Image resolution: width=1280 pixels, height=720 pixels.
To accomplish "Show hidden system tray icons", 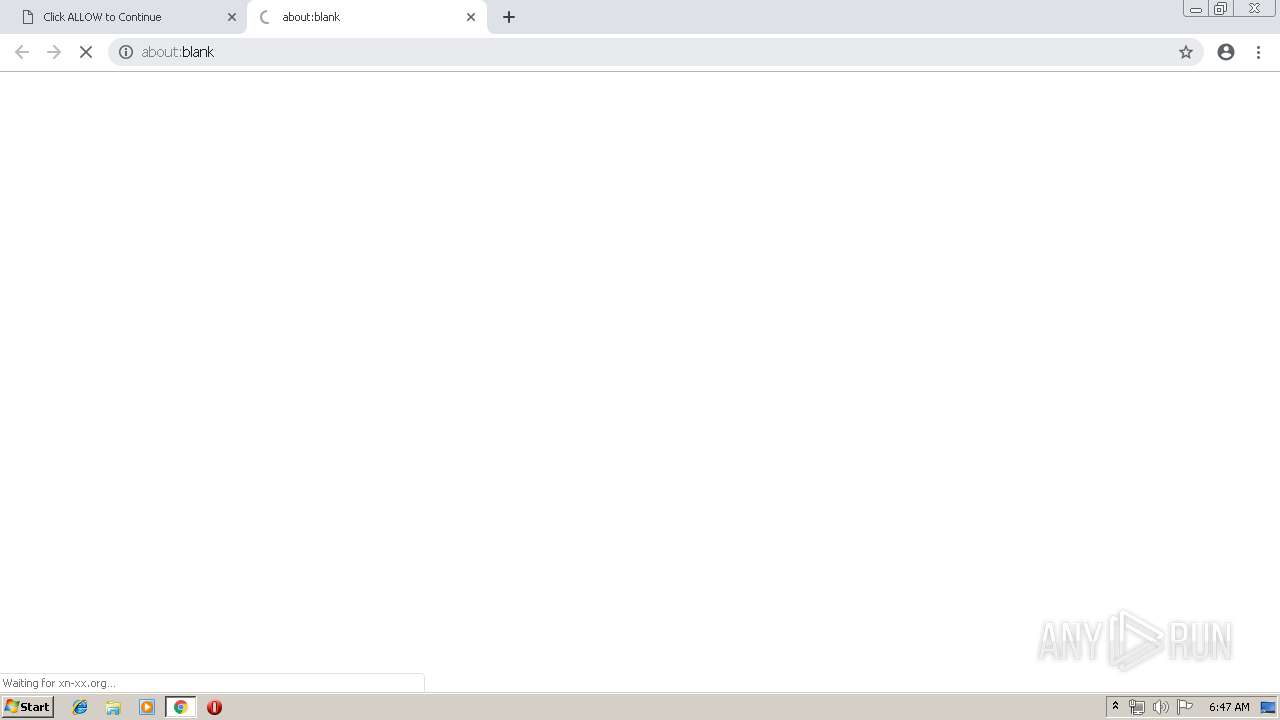I will pos(1115,707).
